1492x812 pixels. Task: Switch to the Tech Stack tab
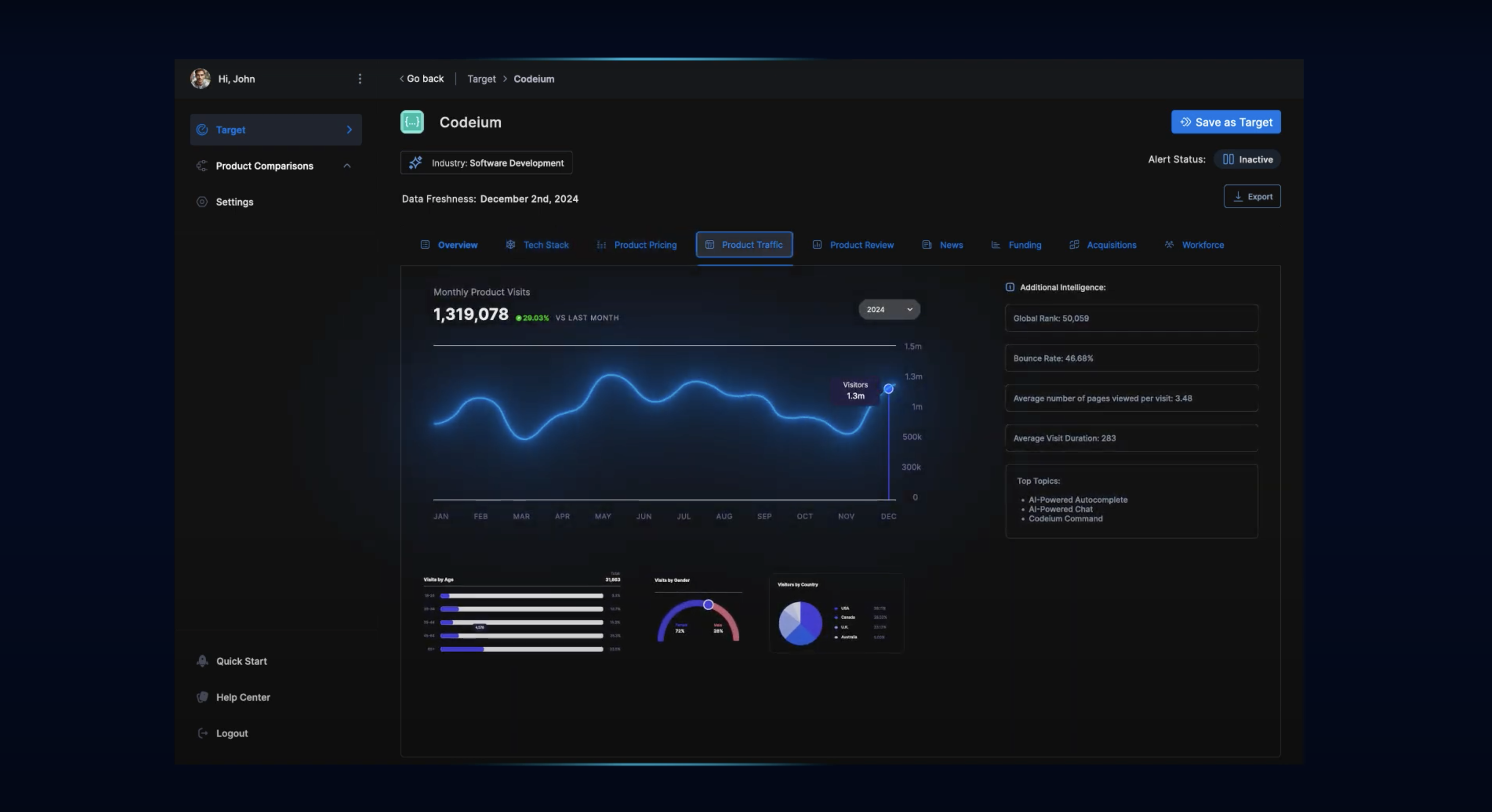pos(537,244)
